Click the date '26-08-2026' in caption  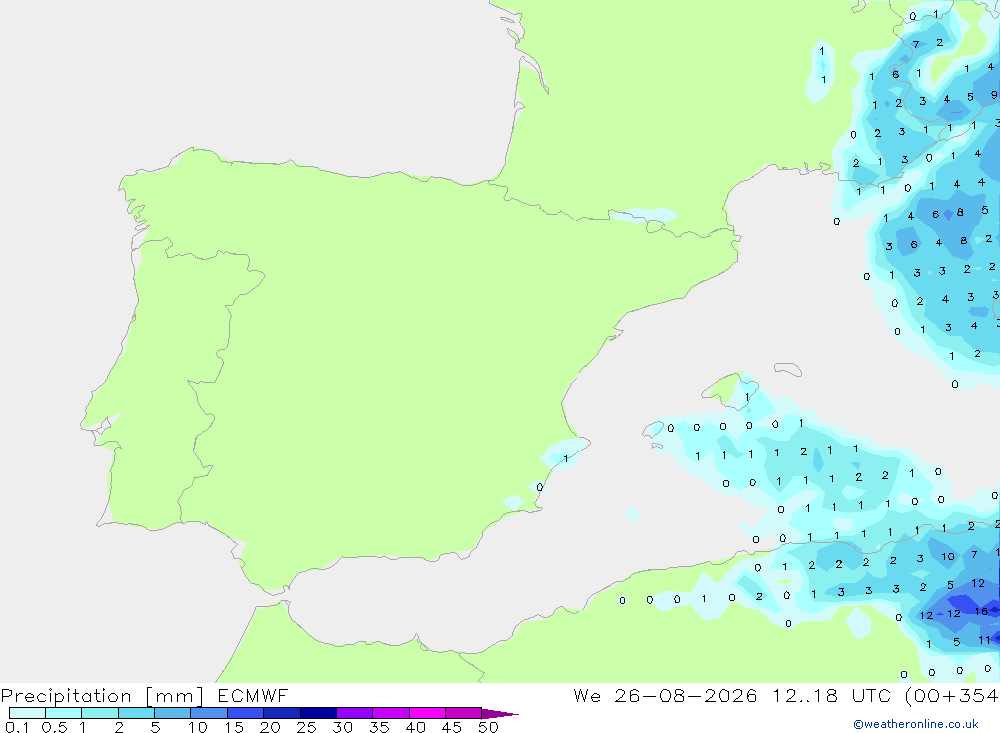coord(686,695)
